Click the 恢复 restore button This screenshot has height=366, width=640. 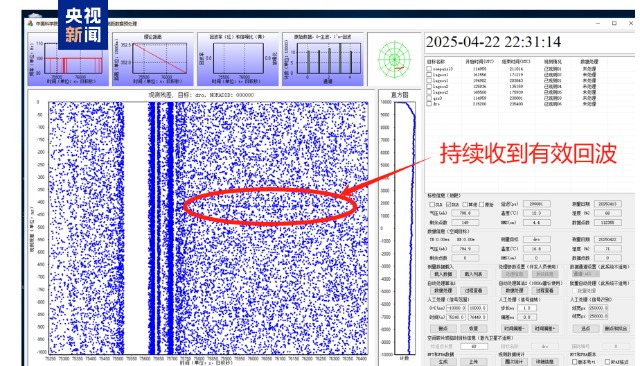473,328
